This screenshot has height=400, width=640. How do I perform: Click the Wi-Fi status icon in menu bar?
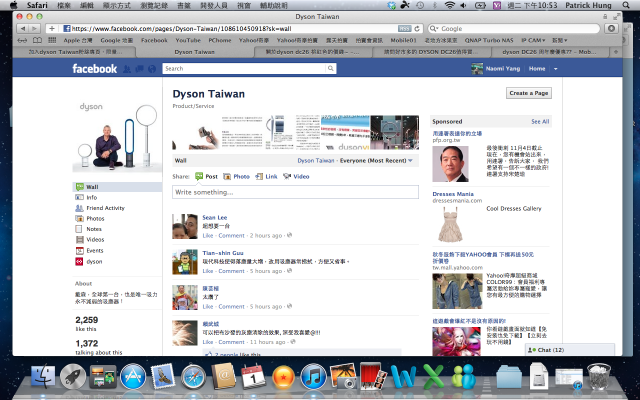coord(449,5)
